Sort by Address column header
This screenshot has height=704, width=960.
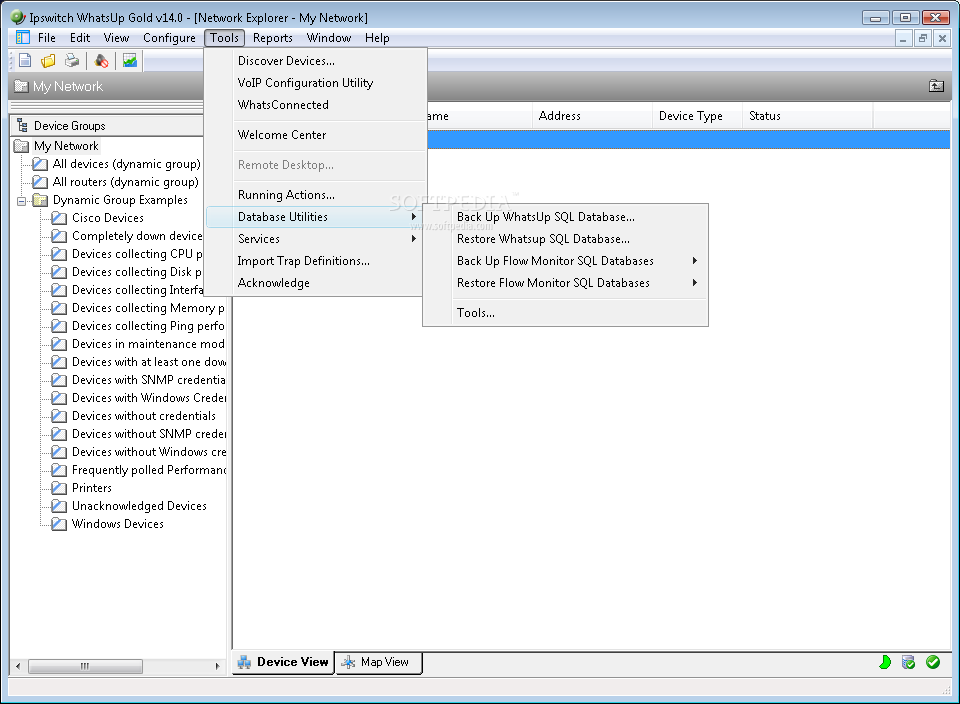[592, 116]
